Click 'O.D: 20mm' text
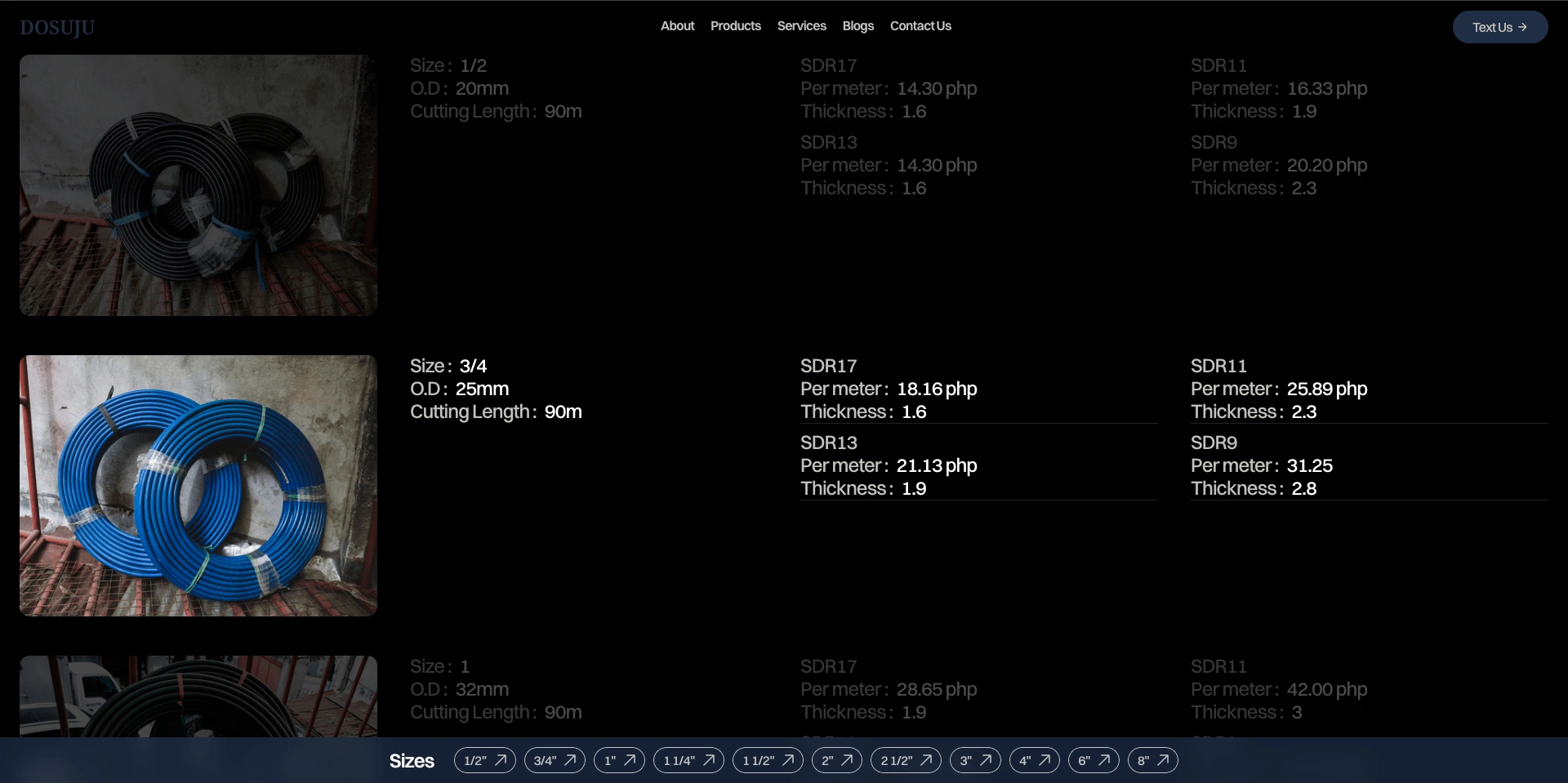1568x783 pixels. point(459,88)
